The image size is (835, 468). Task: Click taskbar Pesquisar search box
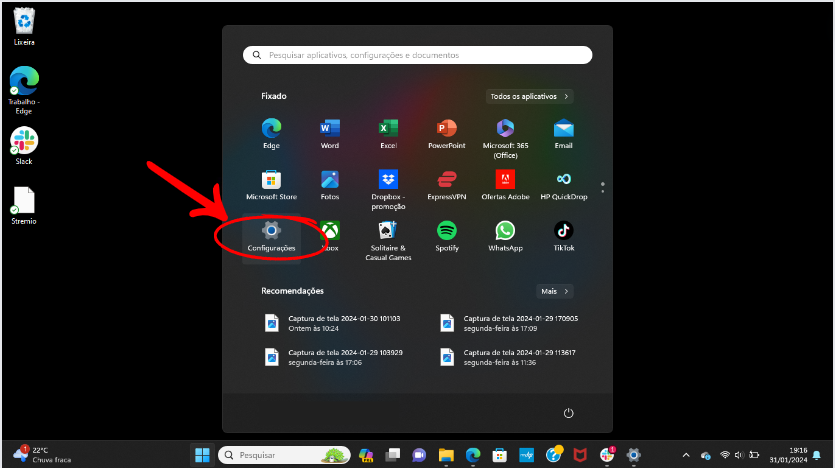(x=284, y=455)
